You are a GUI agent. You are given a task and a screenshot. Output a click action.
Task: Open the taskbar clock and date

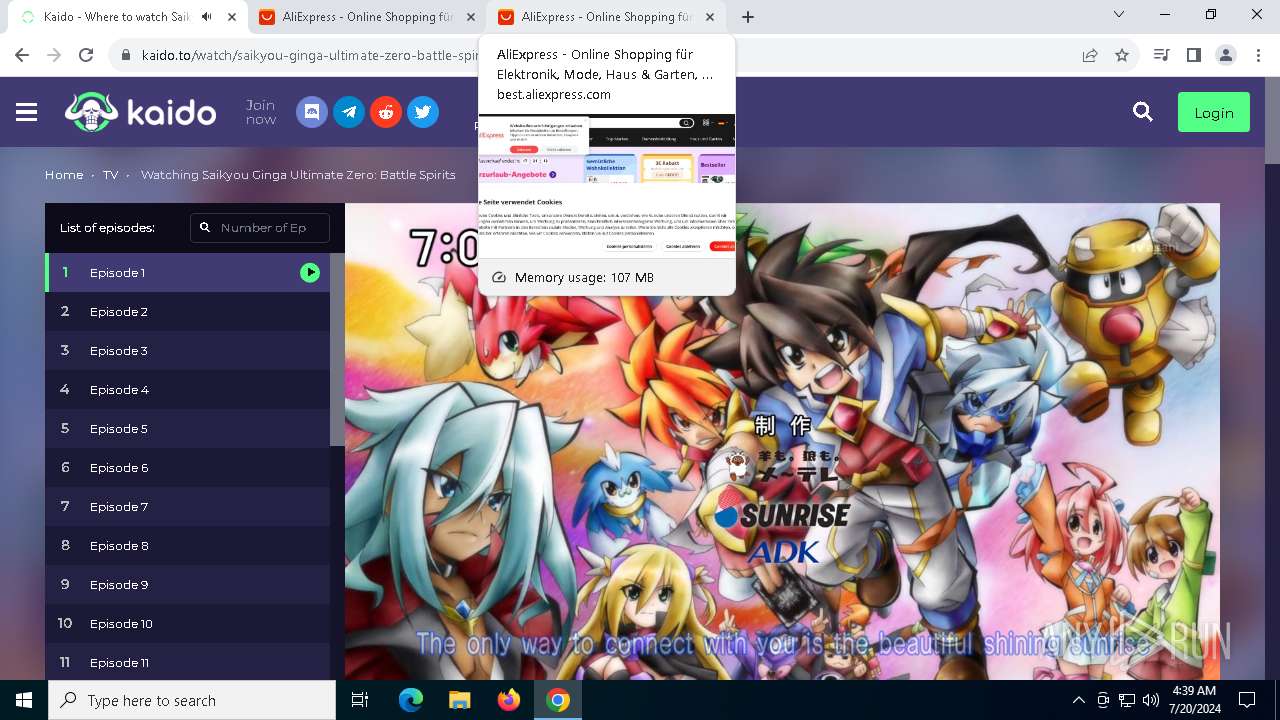(1193, 700)
